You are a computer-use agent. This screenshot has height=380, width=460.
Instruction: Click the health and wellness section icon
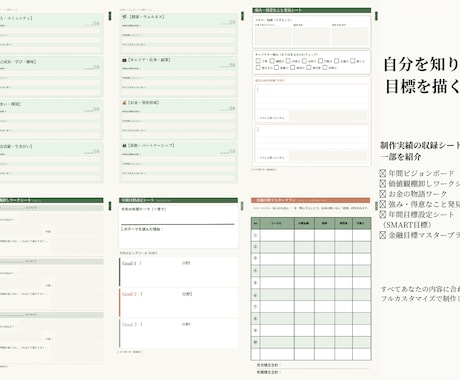(124, 17)
